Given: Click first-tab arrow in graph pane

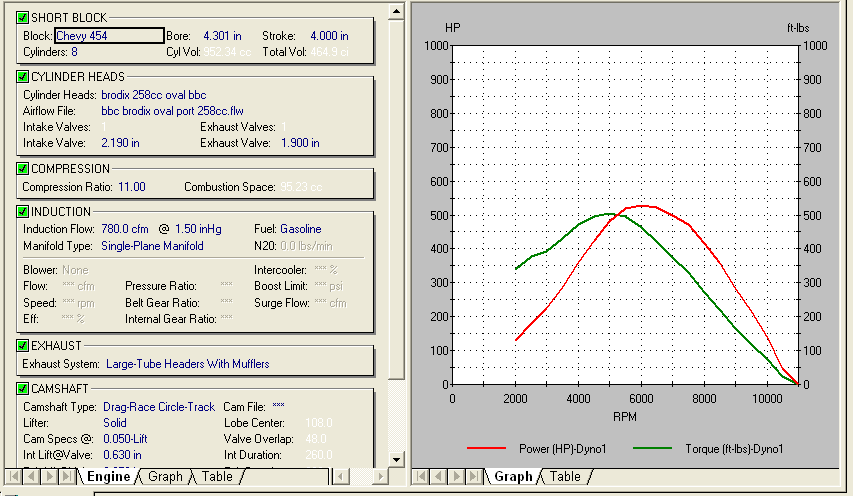Looking at the screenshot, I should (421, 477).
